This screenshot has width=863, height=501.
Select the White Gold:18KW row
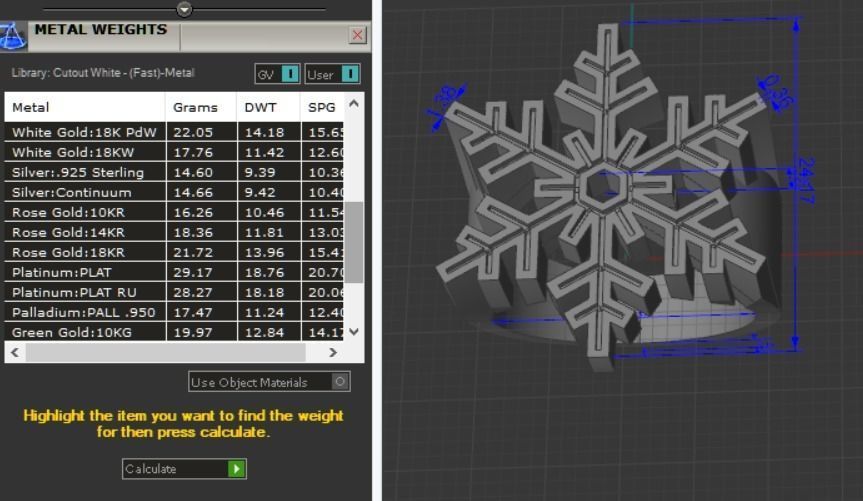174,152
